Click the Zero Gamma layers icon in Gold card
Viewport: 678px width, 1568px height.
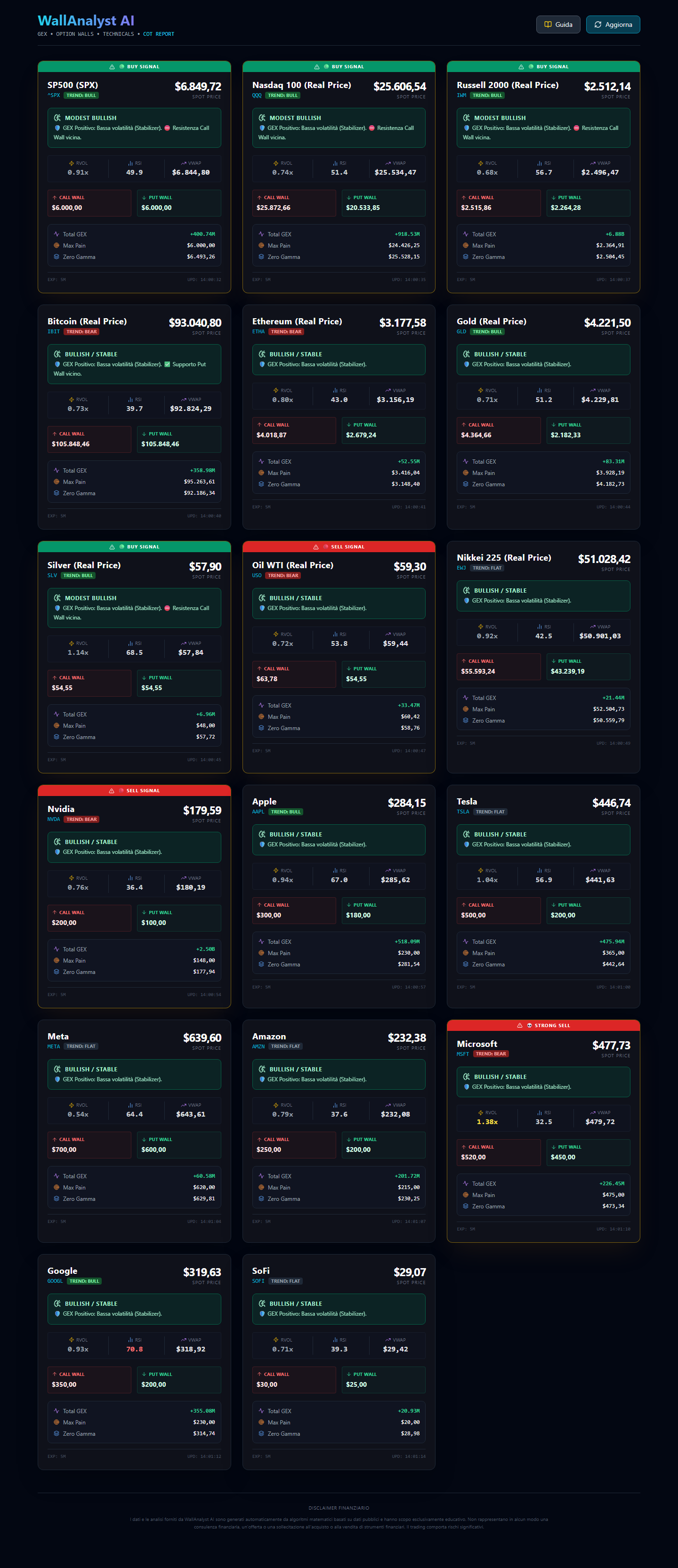pyautogui.click(x=466, y=484)
